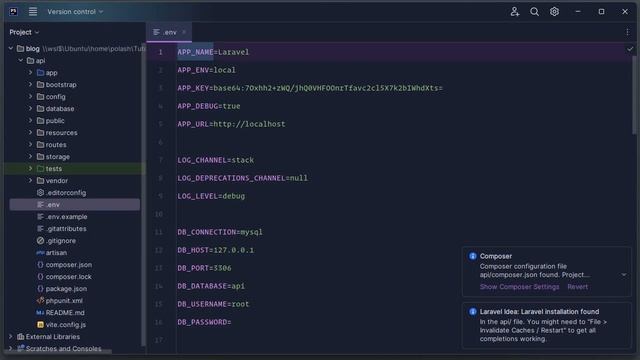Click the inspections checkmark widget in editor
Screen dimensions: 640x360
[x=630, y=49]
